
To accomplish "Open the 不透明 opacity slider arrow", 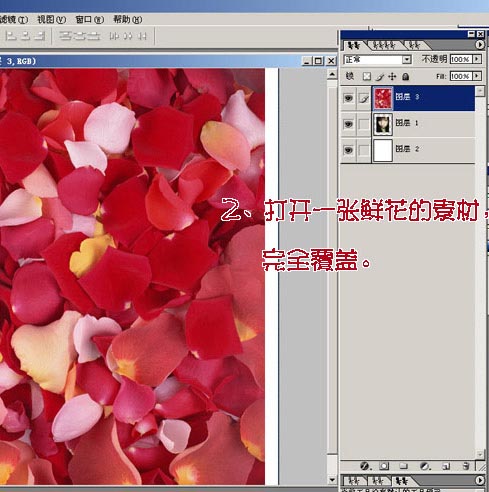I will 477,59.
